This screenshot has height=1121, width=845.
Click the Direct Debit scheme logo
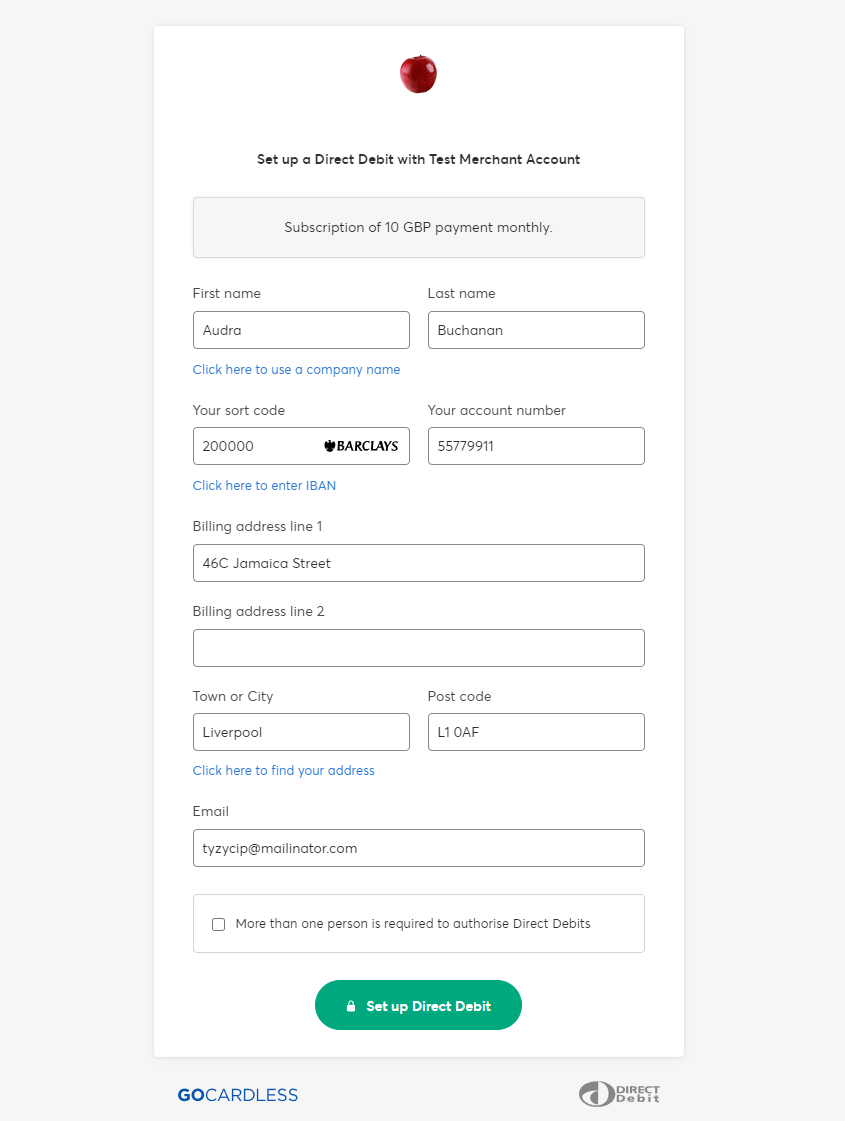pyautogui.click(x=619, y=1094)
